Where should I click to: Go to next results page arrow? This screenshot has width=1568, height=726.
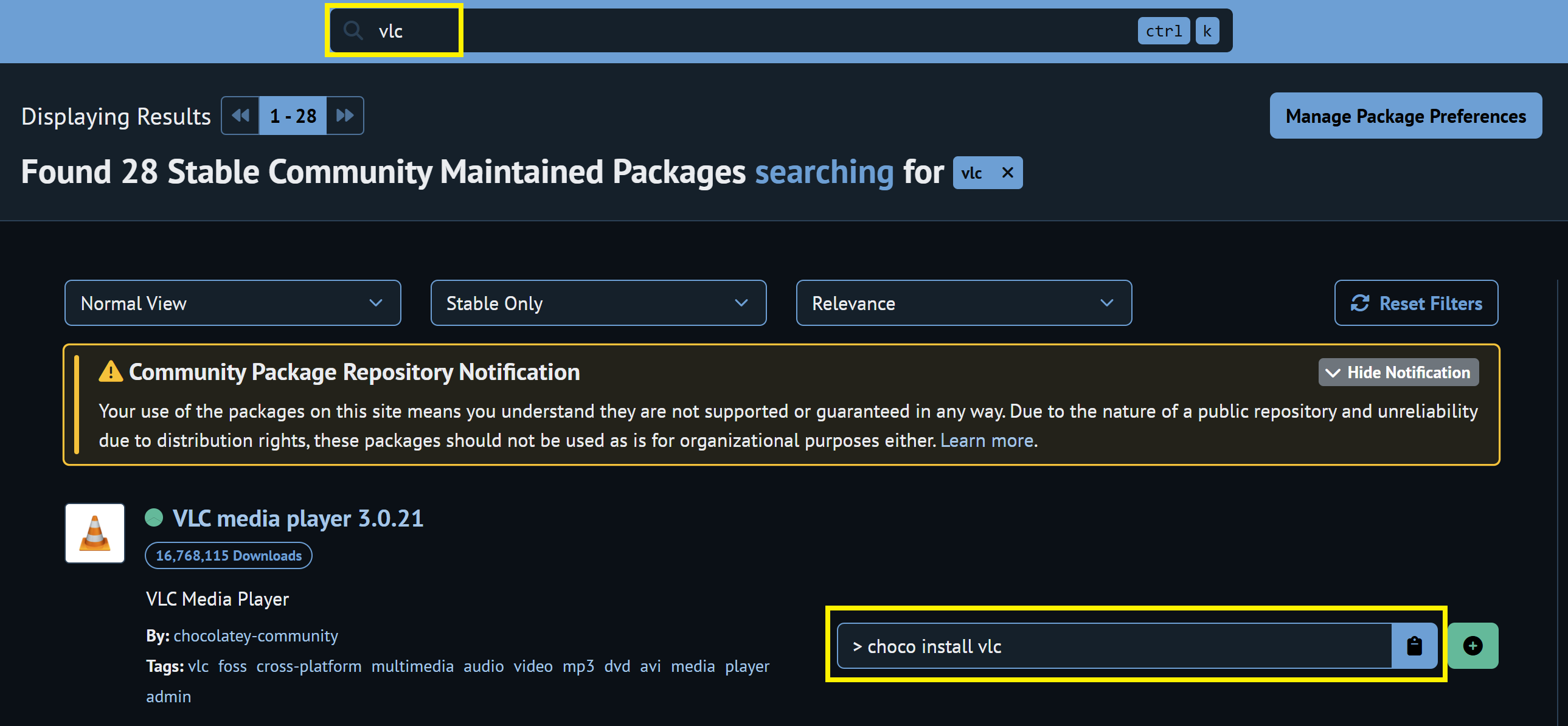345,116
